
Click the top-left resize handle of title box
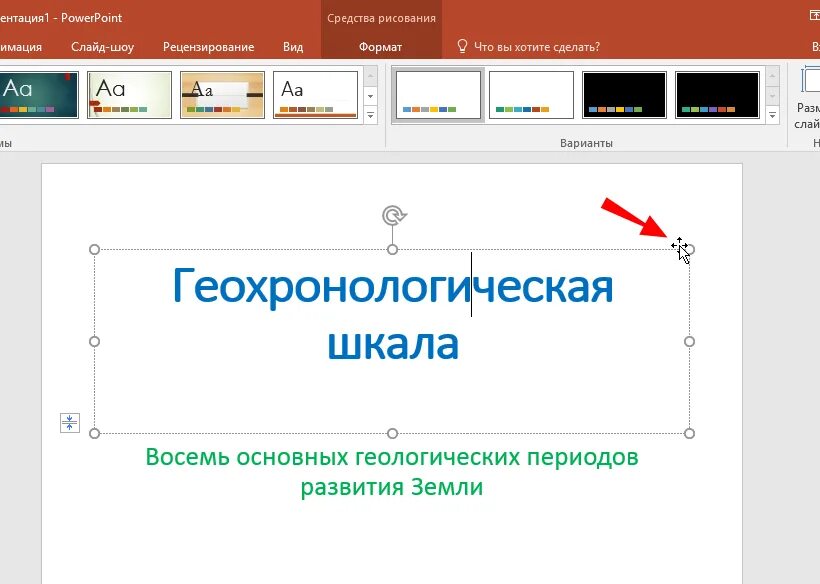click(x=95, y=249)
